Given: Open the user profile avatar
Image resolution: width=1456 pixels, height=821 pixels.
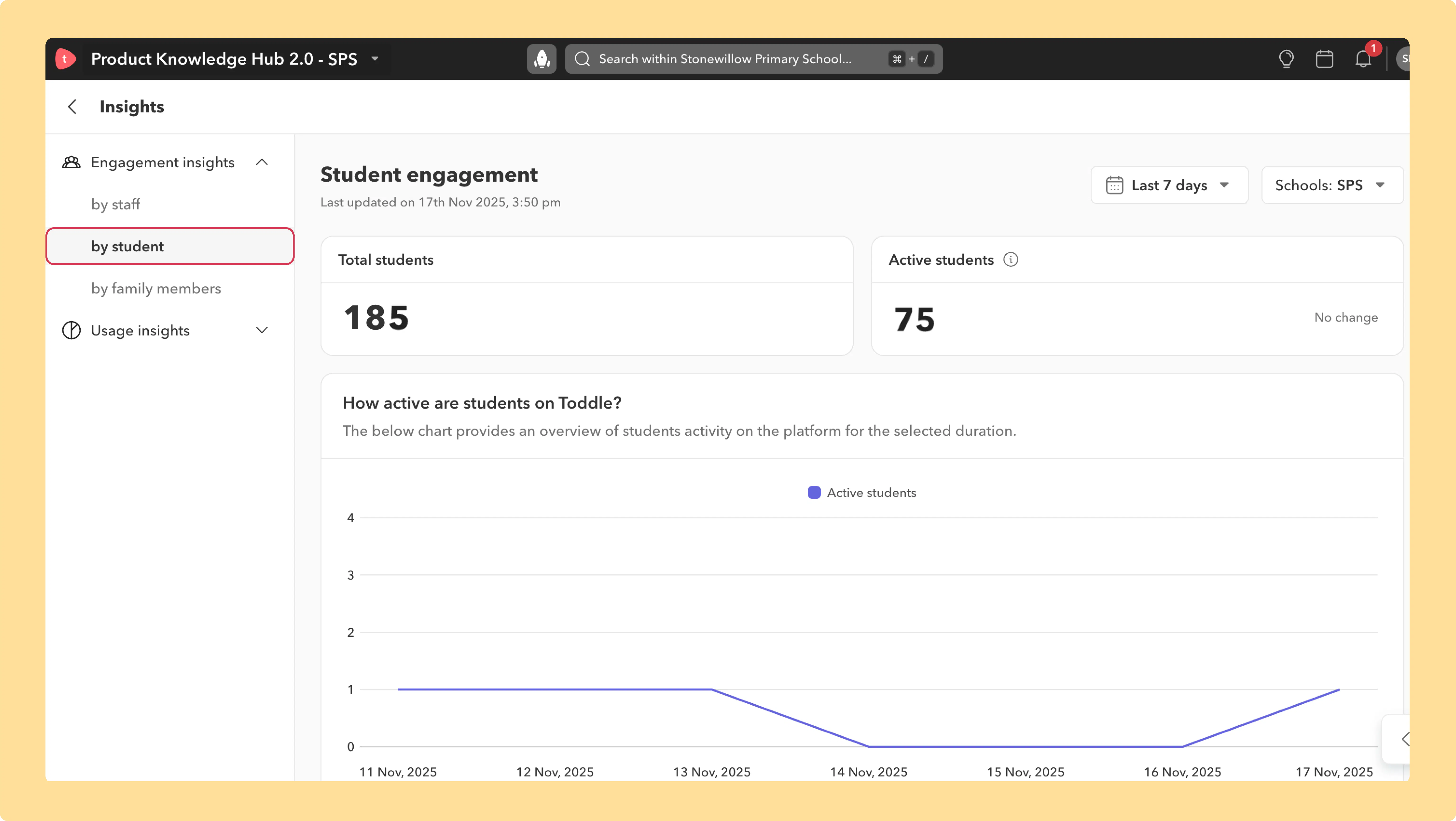Looking at the screenshot, I should click(x=1403, y=59).
